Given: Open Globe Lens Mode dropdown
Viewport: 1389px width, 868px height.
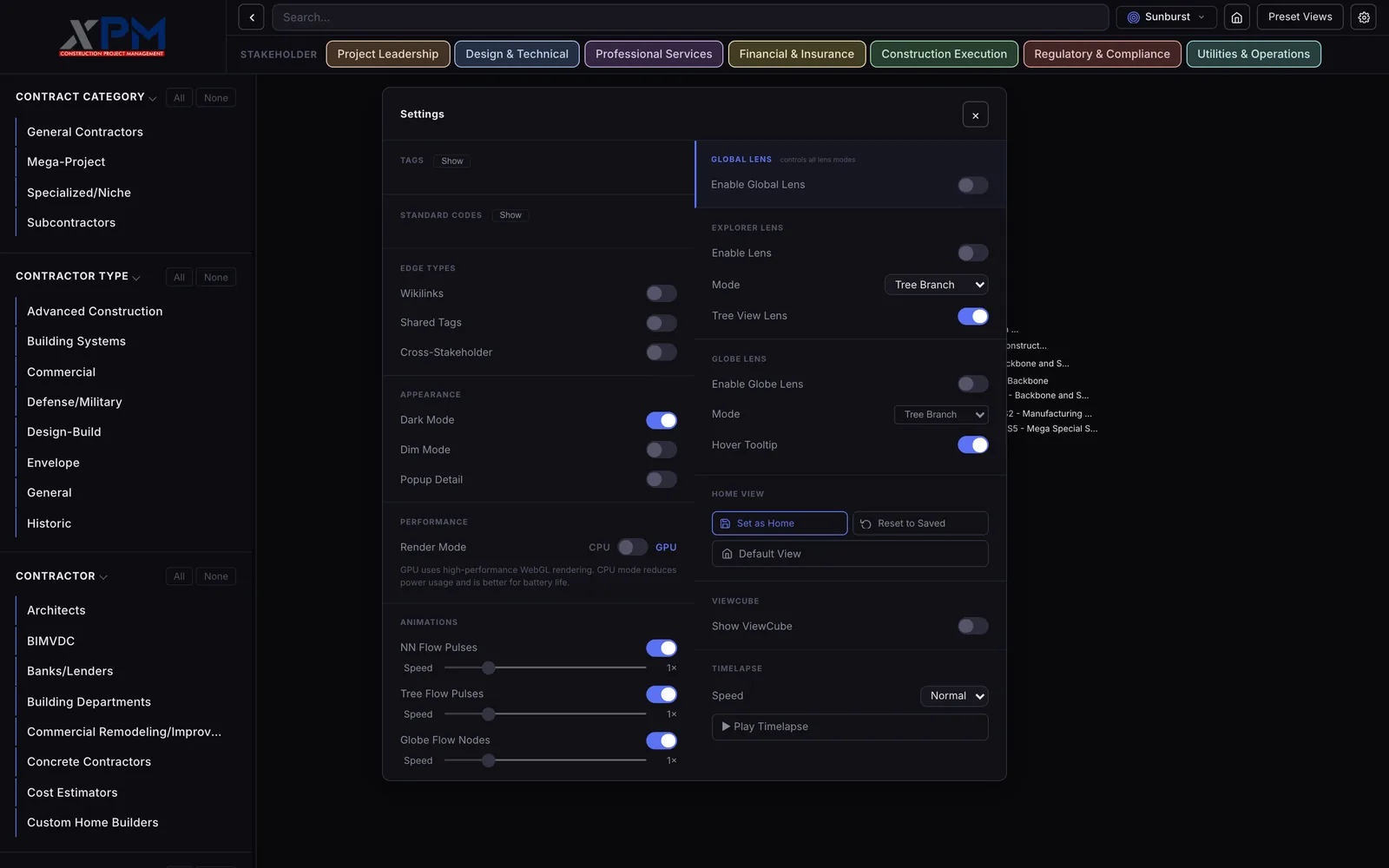Looking at the screenshot, I should [x=941, y=415].
